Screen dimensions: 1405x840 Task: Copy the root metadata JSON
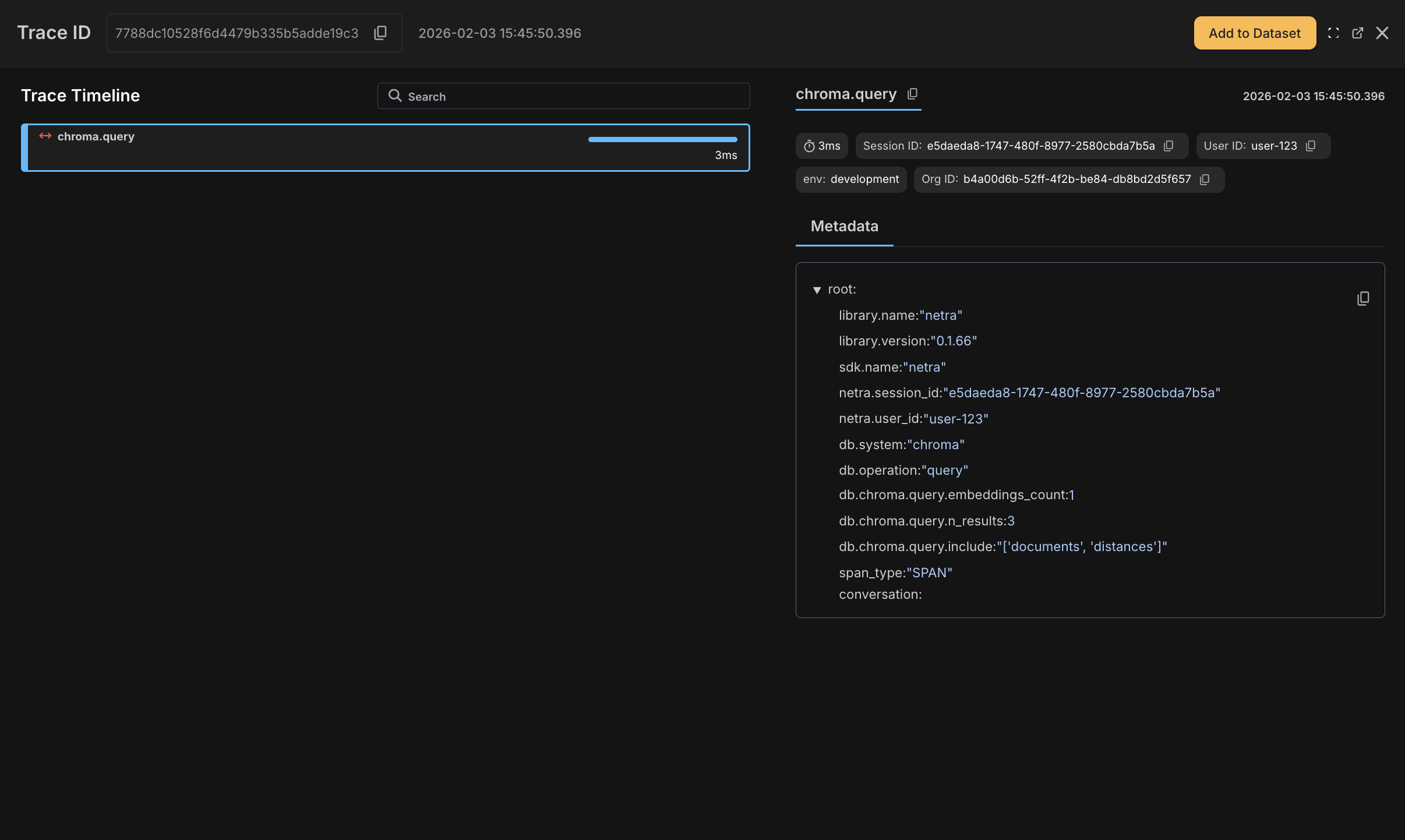1363,298
